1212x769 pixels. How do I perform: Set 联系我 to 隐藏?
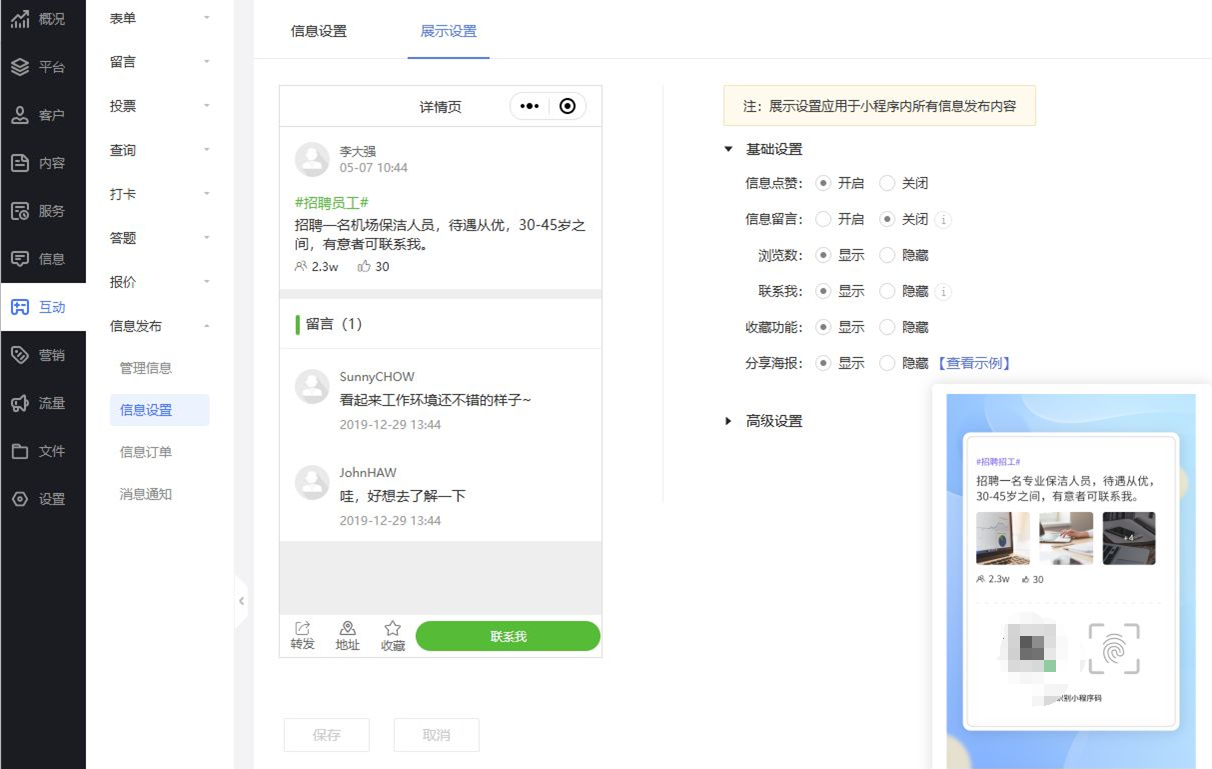pyautogui.click(x=887, y=292)
